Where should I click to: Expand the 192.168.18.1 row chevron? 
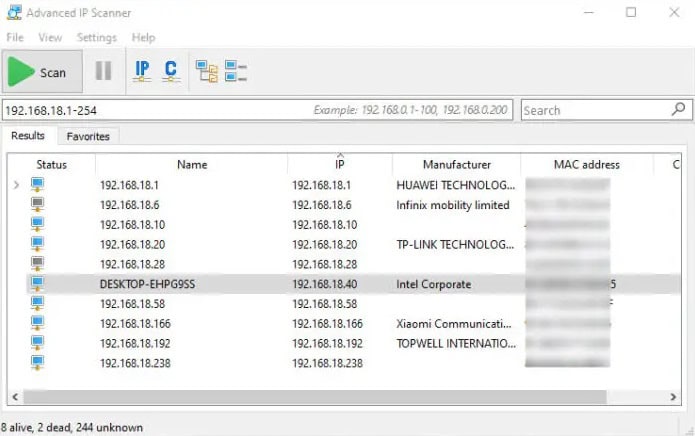[x=16, y=185]
